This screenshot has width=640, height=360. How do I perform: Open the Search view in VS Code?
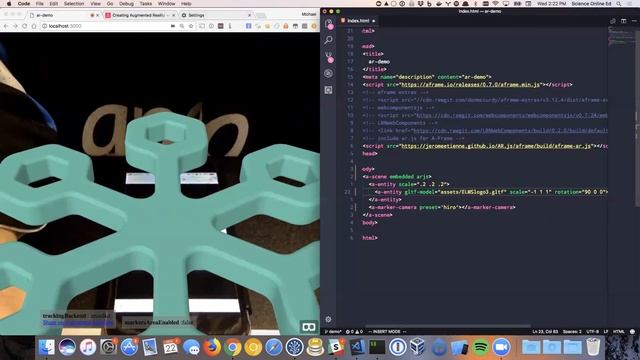pos(329,40)
